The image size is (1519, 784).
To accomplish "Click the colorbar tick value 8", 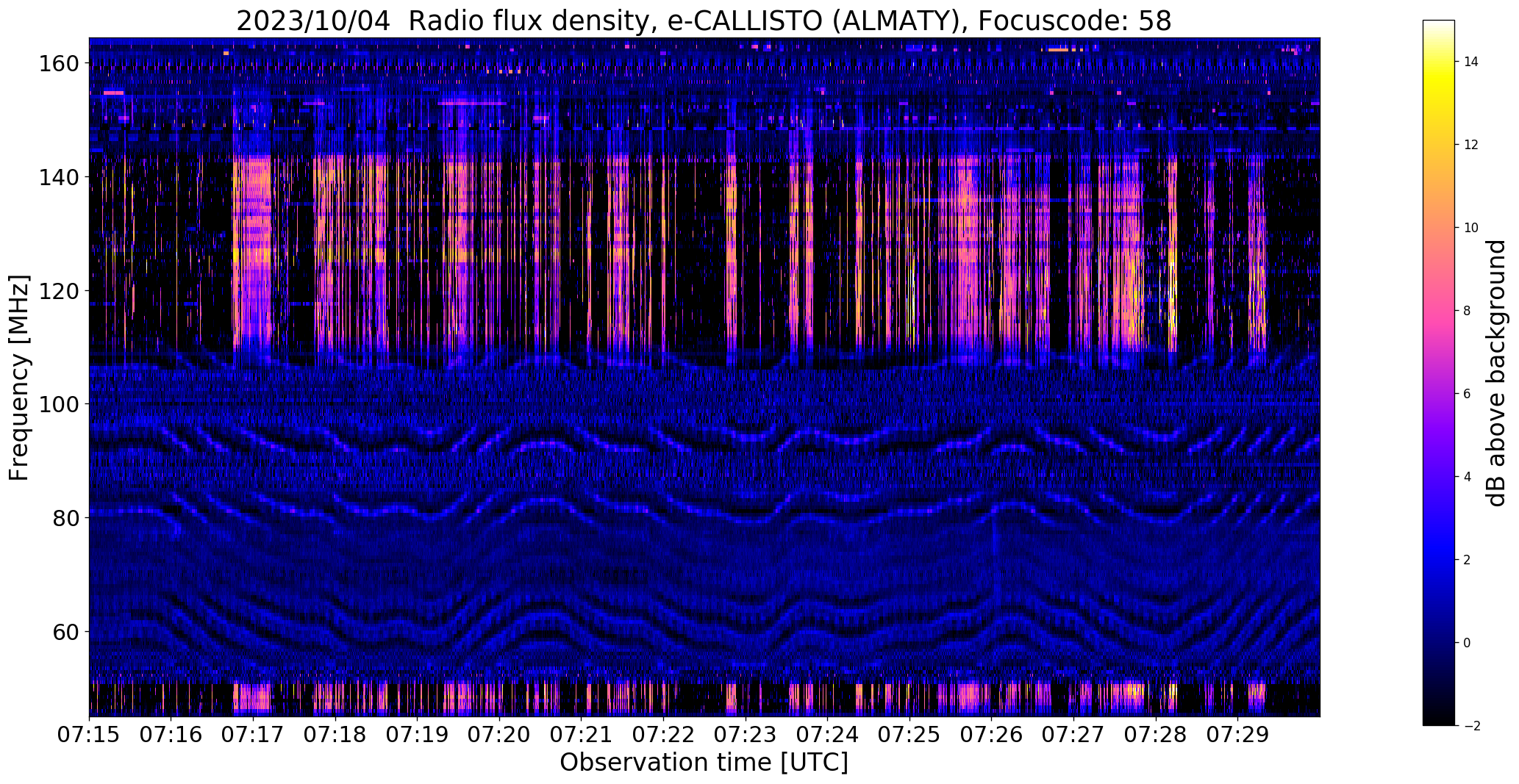I will coord(1468,311).
